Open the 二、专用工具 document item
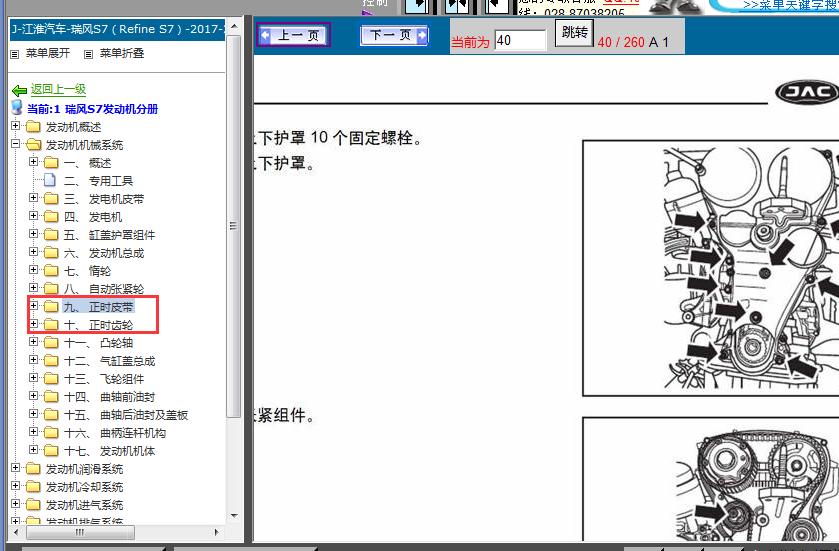Viewport: 839px width, 551px height. [98, 181]
